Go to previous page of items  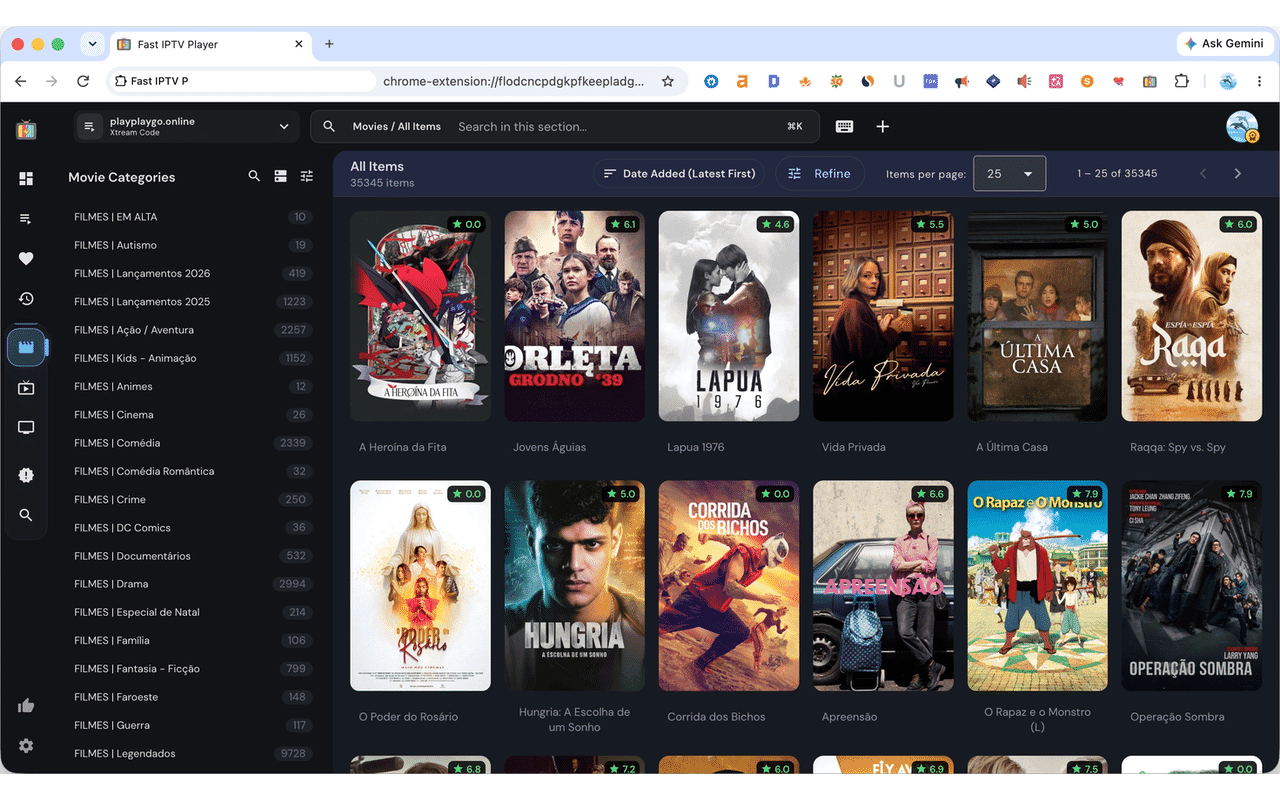[1203, 174]
